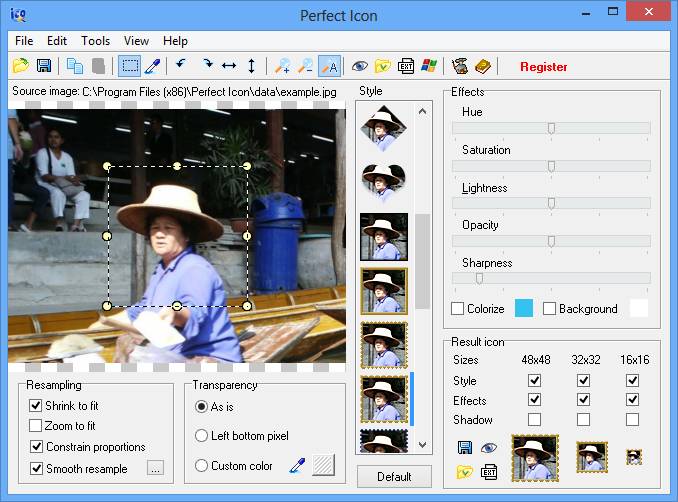Select Left bottom pixel transparency

coord(202,436)
